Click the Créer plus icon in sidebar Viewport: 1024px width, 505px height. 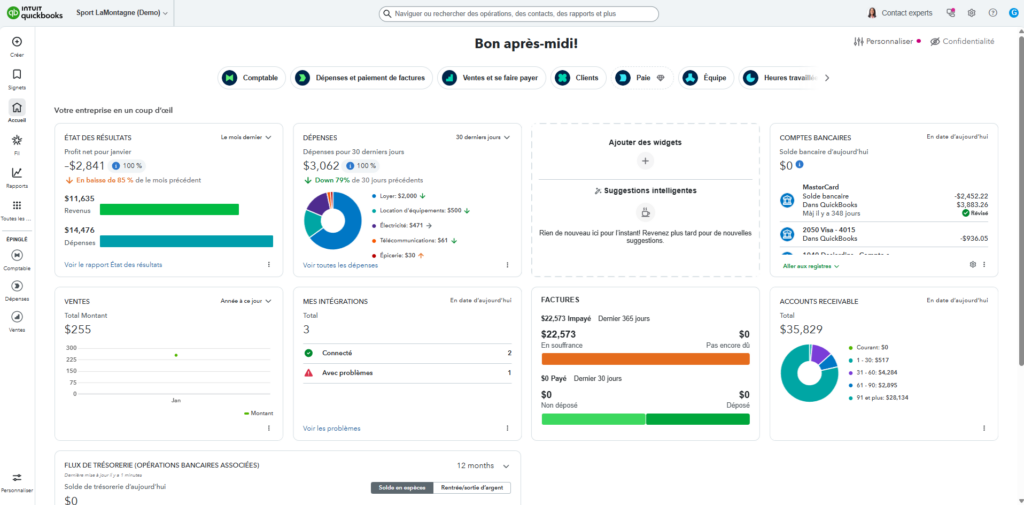point(16,41)
